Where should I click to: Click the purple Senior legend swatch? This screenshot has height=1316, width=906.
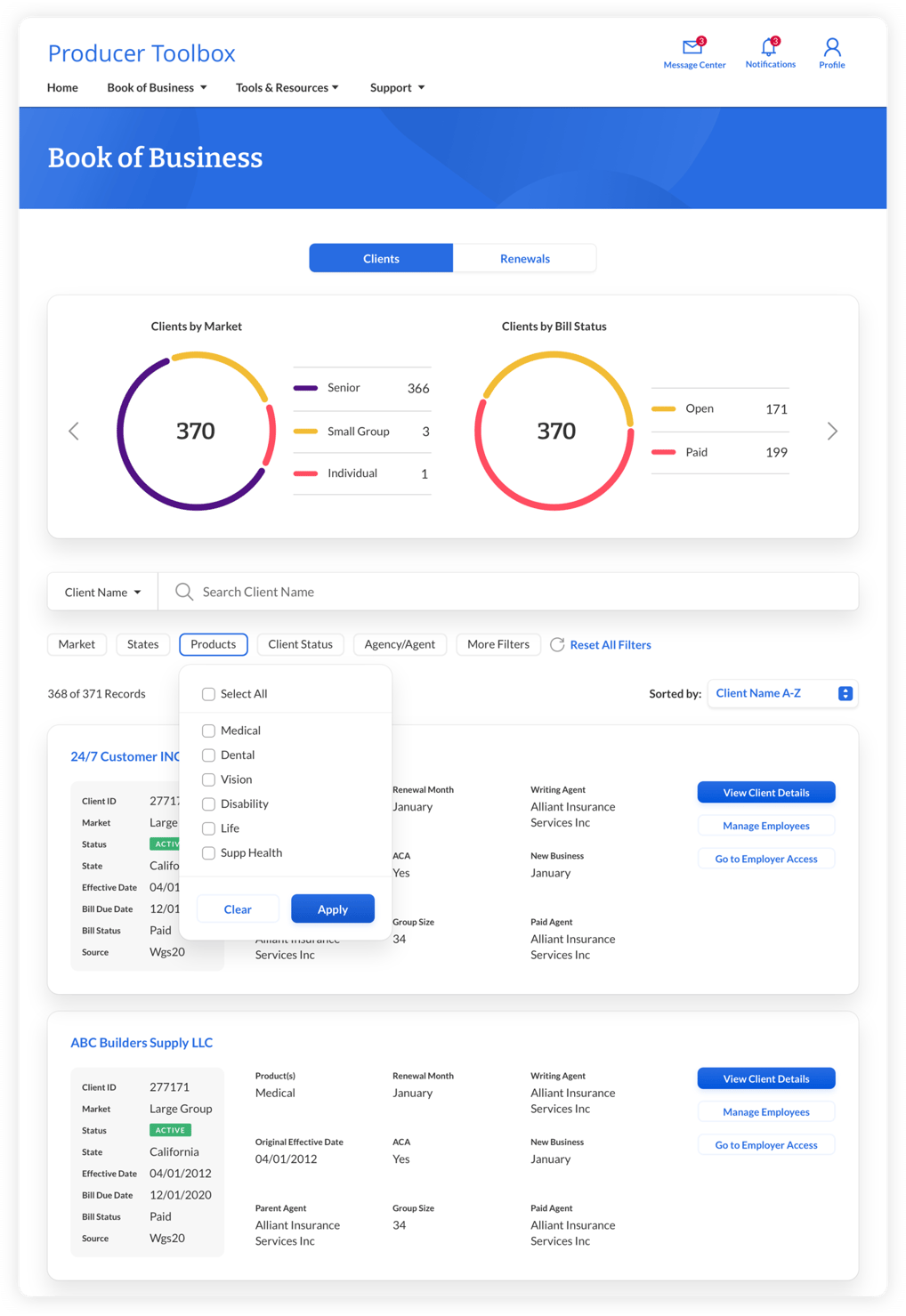coord(305,388)
